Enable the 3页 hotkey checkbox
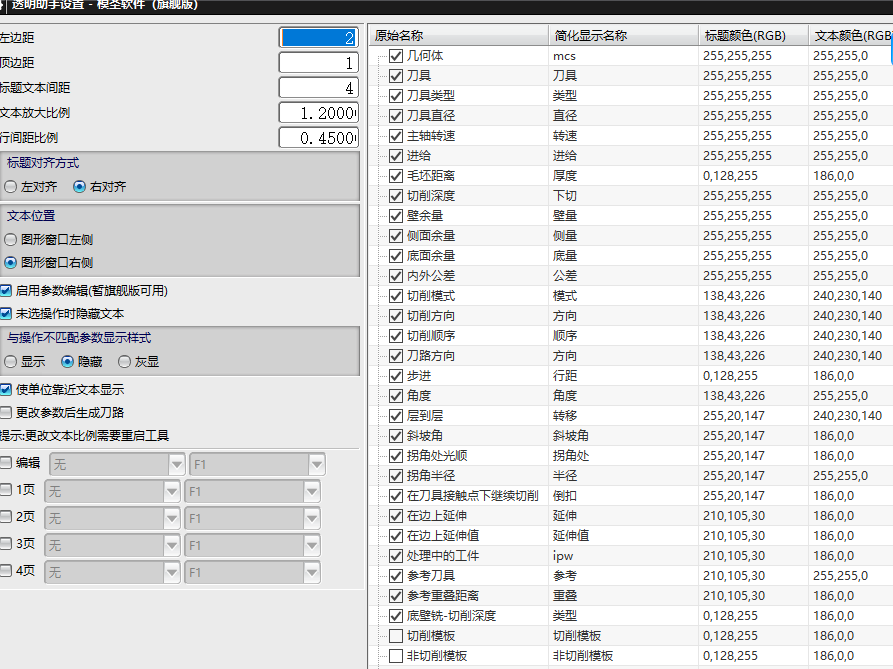Image resolution: width=893 pixels, height=669 pixels. 6,543
